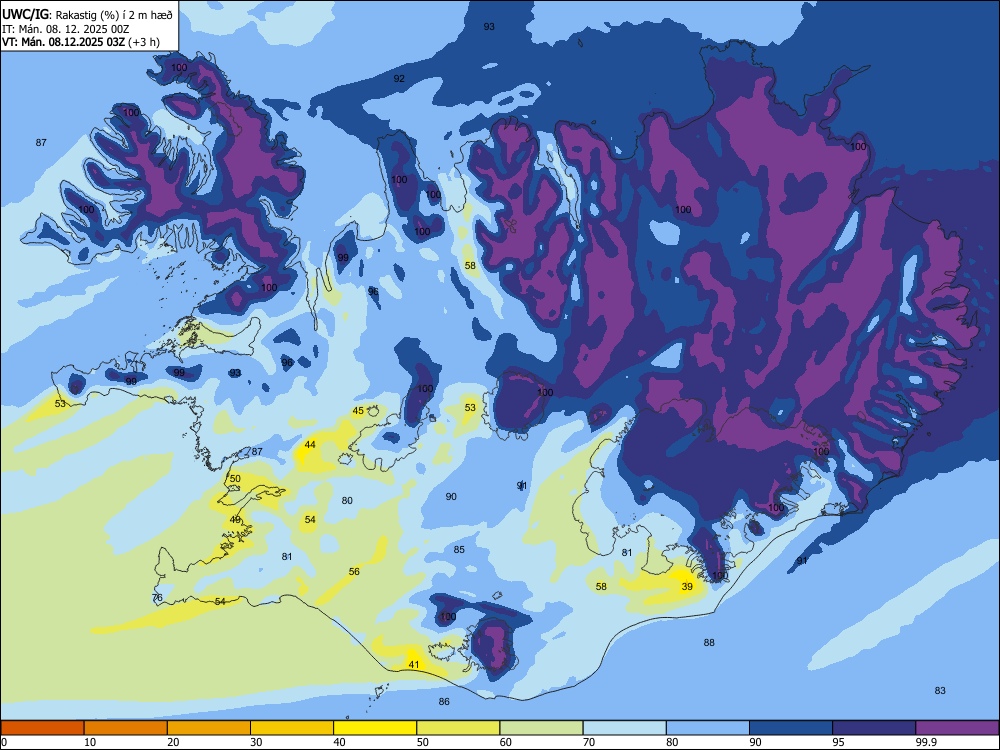Pick the purple legend swatch above 99.9
Screen dimensions: 1000x750
[x=957, y=728]
